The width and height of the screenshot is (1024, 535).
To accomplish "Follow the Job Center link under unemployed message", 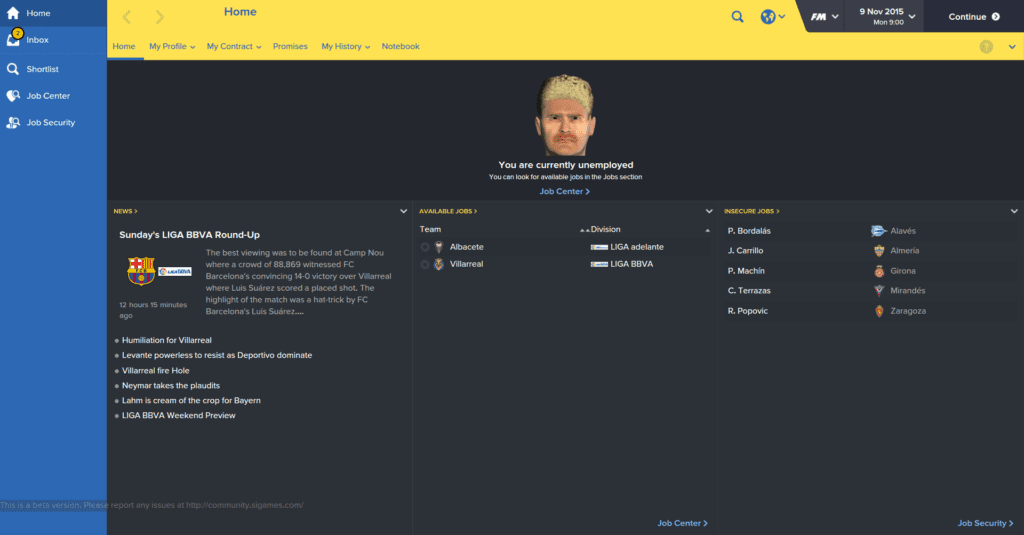I will pyautogui.click(x=564, y=191).
